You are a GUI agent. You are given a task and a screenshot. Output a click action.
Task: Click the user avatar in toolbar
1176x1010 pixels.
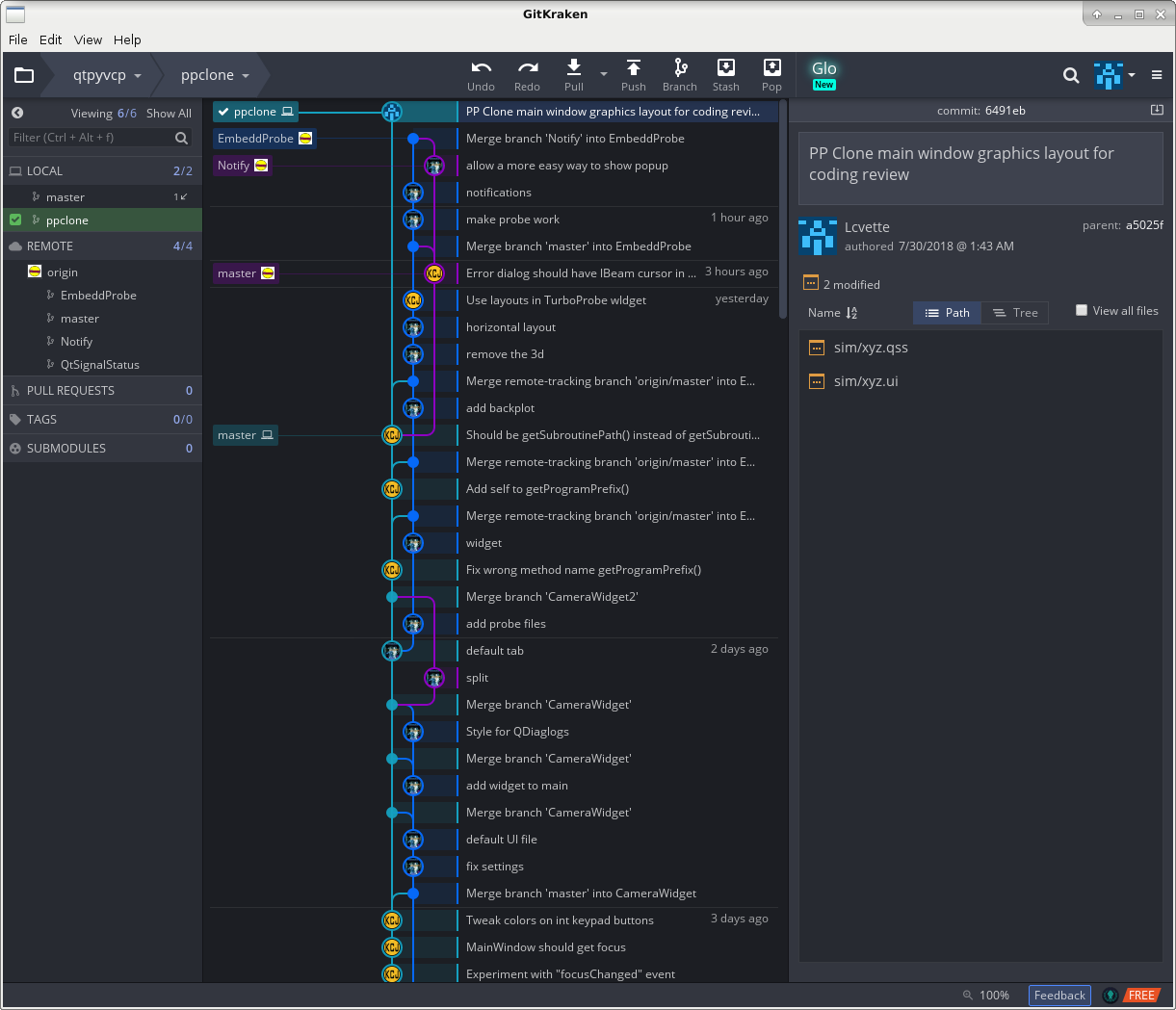1109,75
